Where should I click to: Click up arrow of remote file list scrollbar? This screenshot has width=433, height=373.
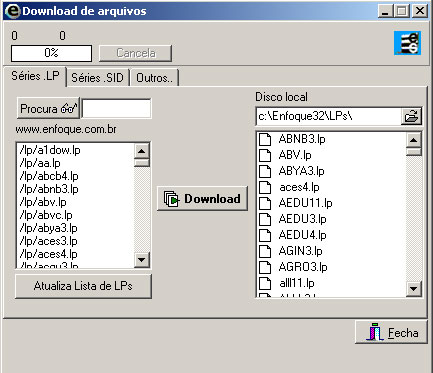coord(142,151)
